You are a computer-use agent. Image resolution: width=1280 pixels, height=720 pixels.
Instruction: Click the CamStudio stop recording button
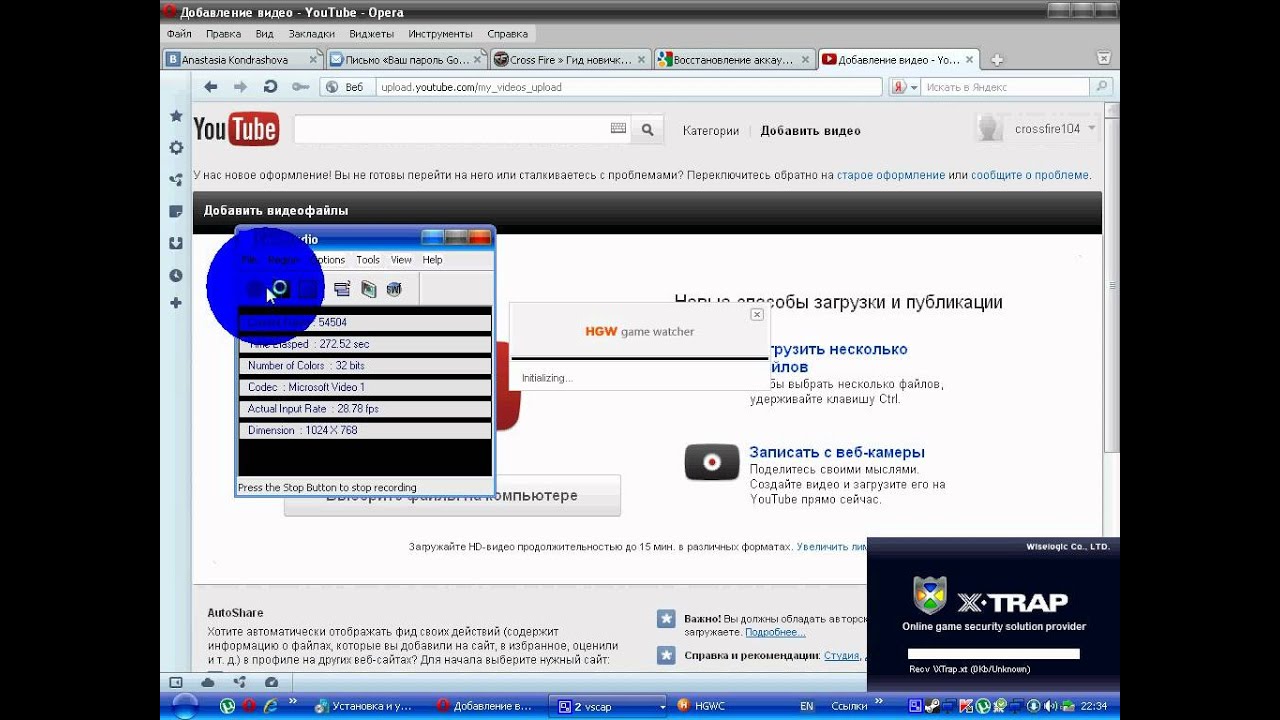tap(308, 289)
